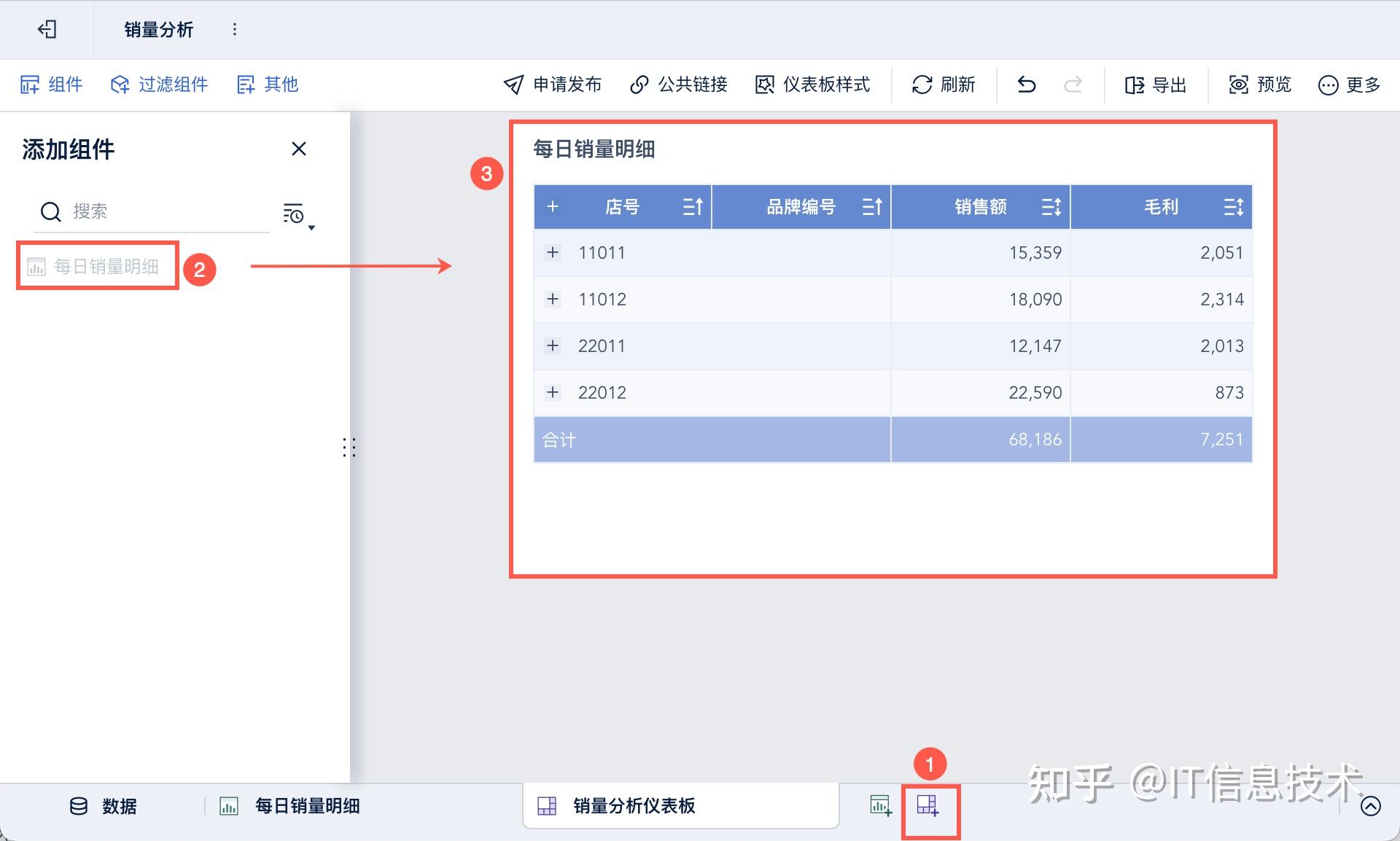
Task: Click the undo arrow icon
Action: 1026,85
